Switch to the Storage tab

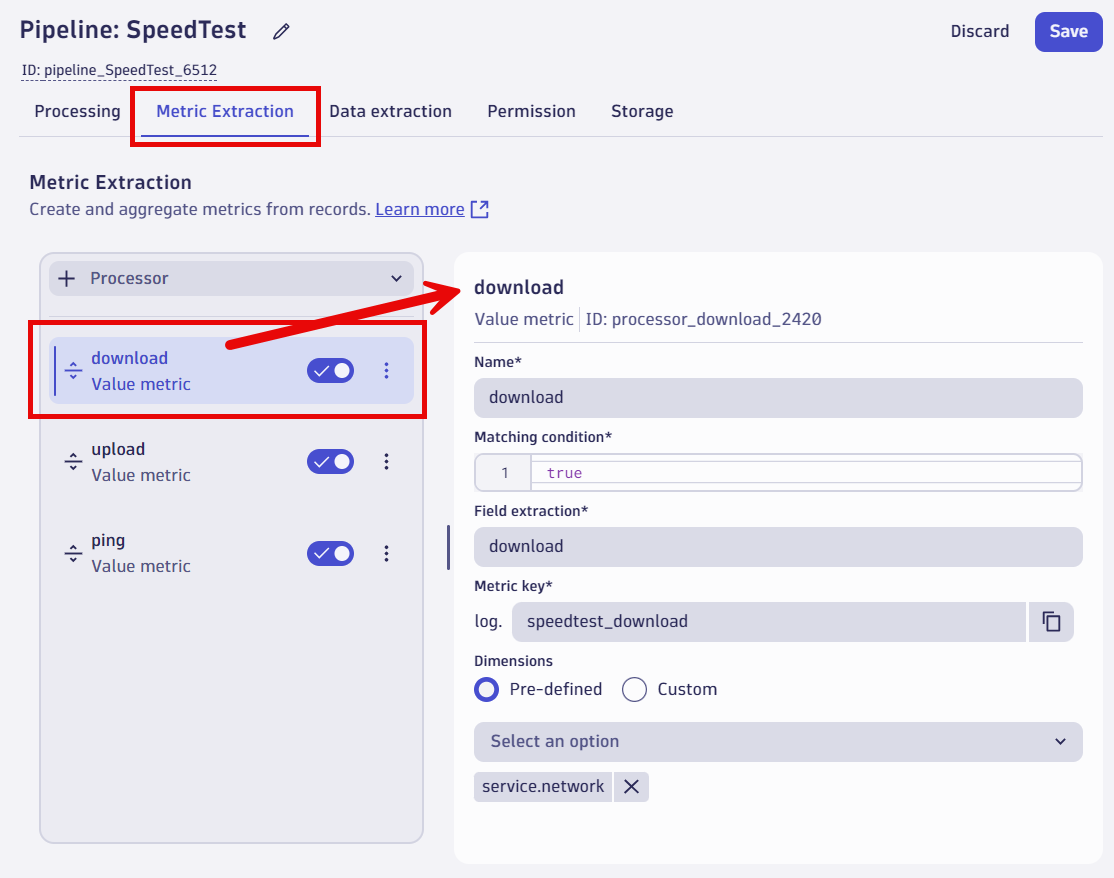(x=642, y=112)
